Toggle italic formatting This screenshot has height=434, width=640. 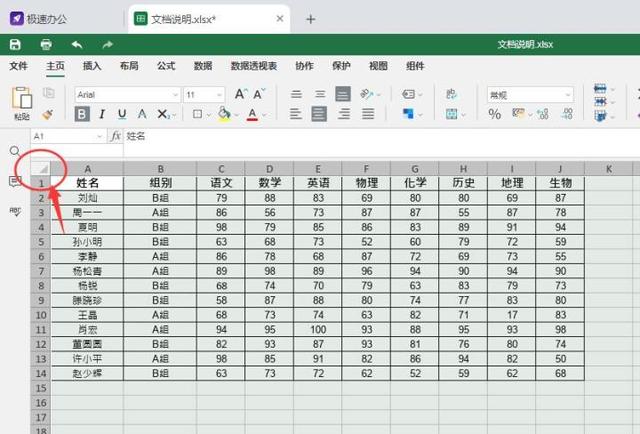coord(102,114)
